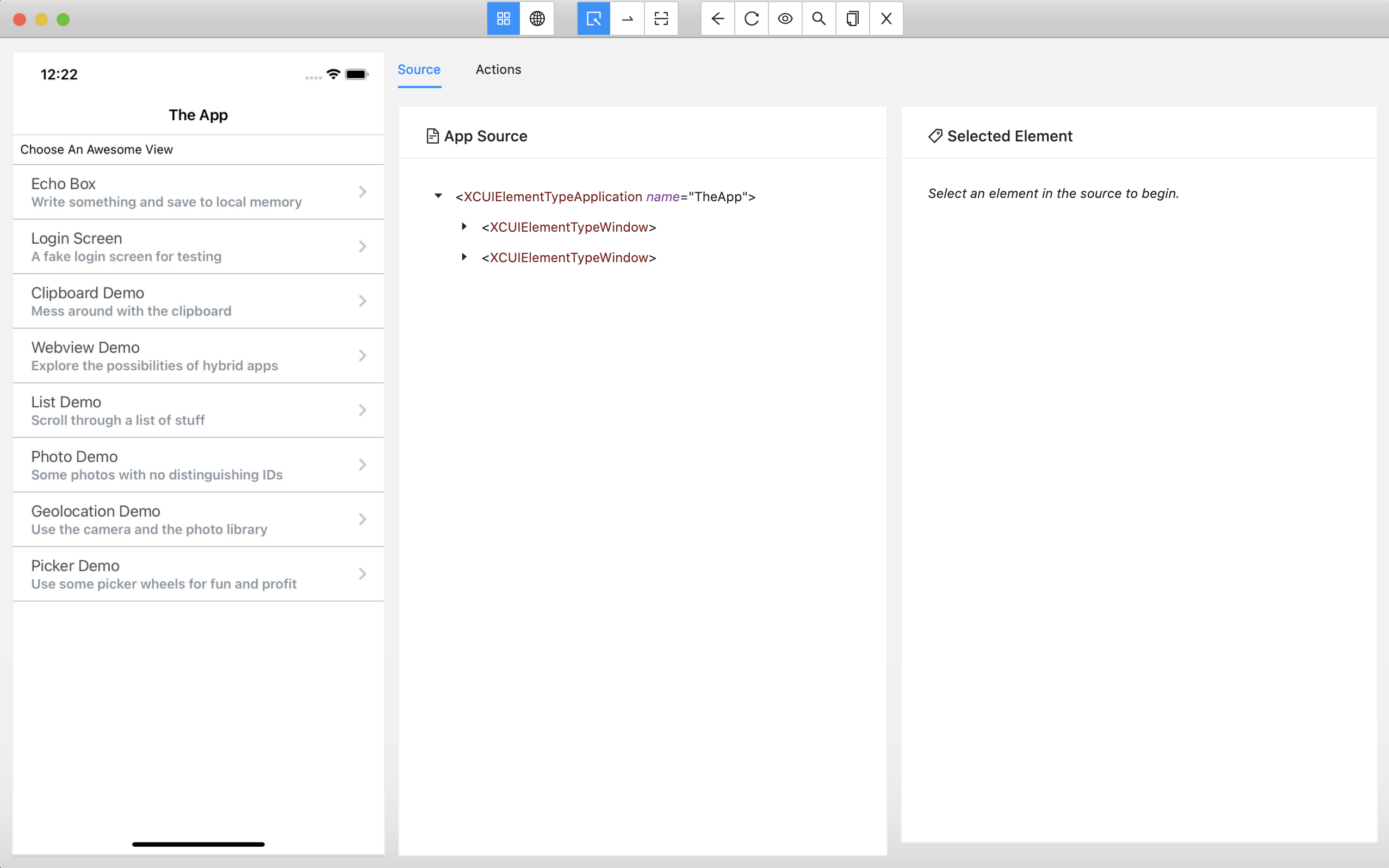Image resolution: width=1389 pixels, height=868 pixels.
Task: Activate Swipe By Coordinates mode
Action: coord(628,19)
